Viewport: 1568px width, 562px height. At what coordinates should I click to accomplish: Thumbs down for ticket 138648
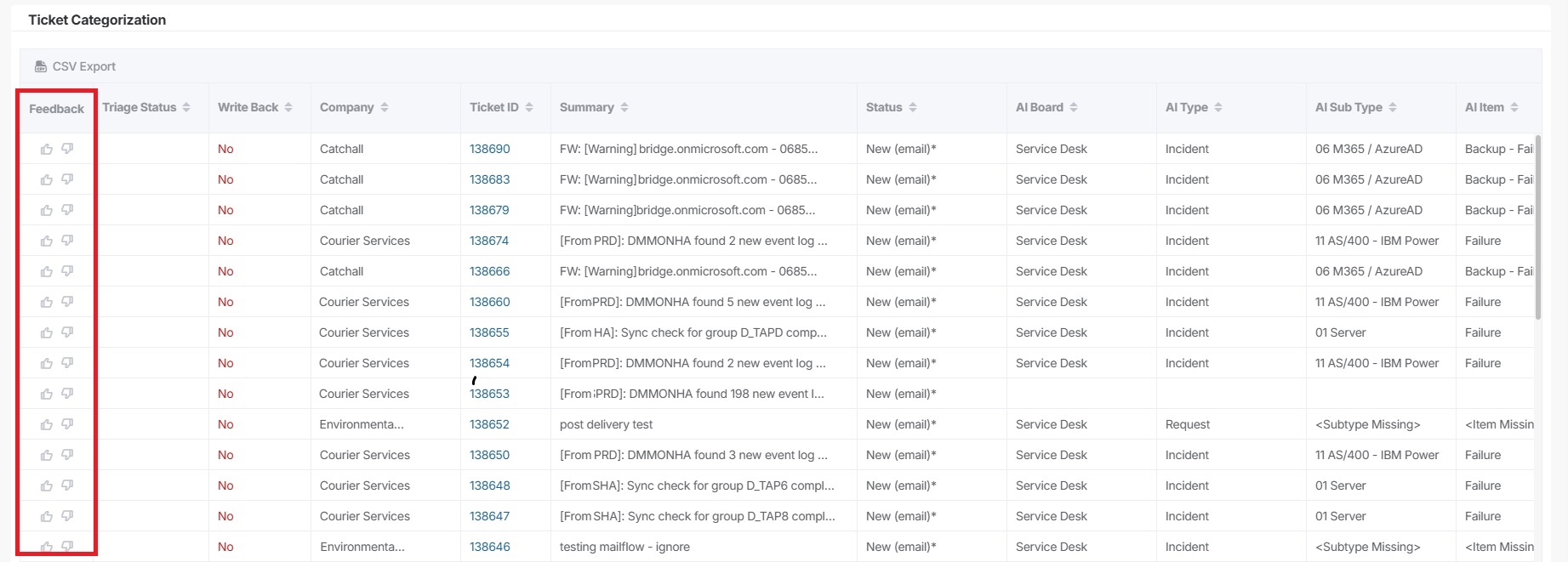pos(67,485)
